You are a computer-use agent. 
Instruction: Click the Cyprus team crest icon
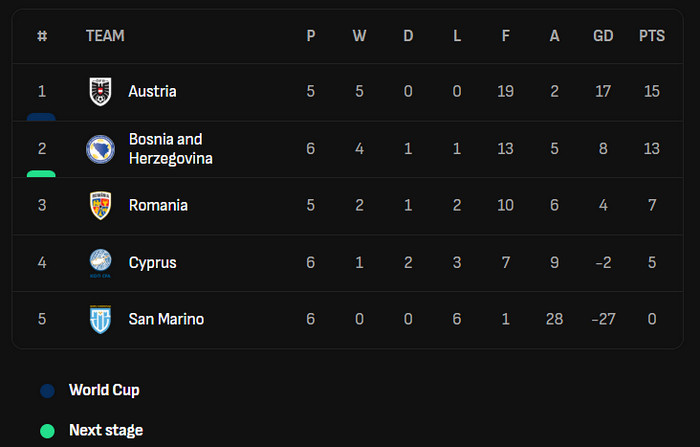[100, 263]
